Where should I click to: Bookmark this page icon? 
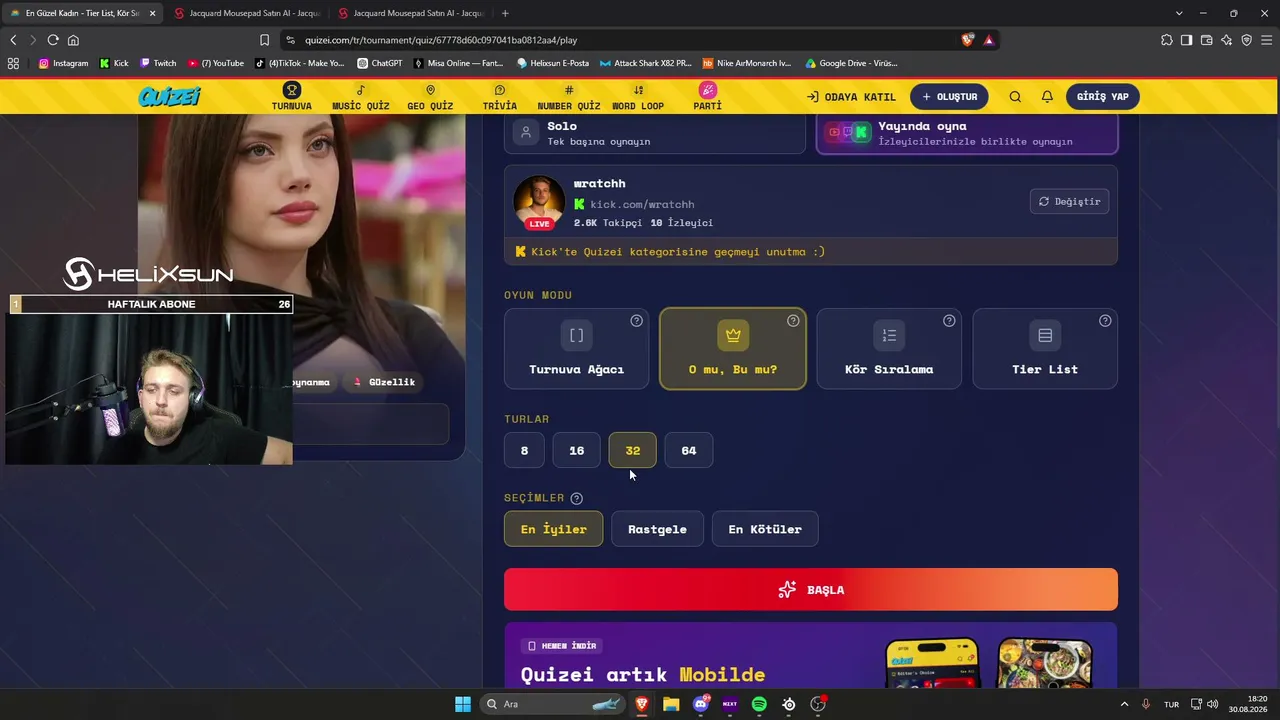tap(264, 40)
